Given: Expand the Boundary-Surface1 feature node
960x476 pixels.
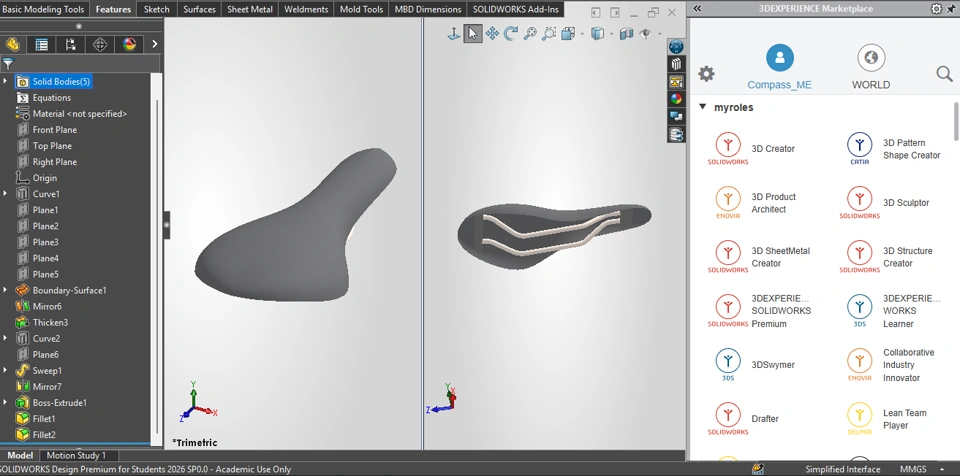Looking at the screenshot, I should point(5,290).
